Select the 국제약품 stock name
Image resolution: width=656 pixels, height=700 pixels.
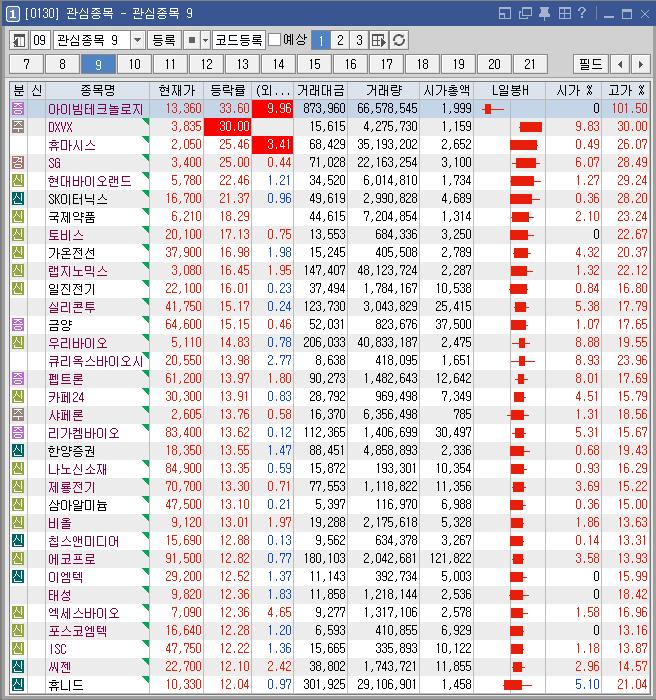click(71, 217)
